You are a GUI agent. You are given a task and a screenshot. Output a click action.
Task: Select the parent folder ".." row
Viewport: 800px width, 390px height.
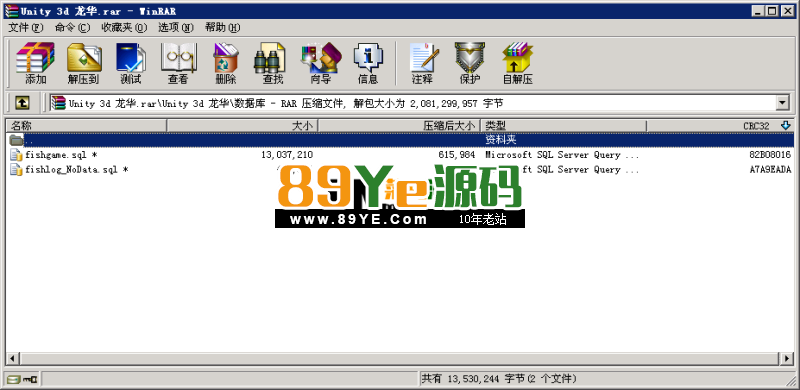tap(400, 140)
